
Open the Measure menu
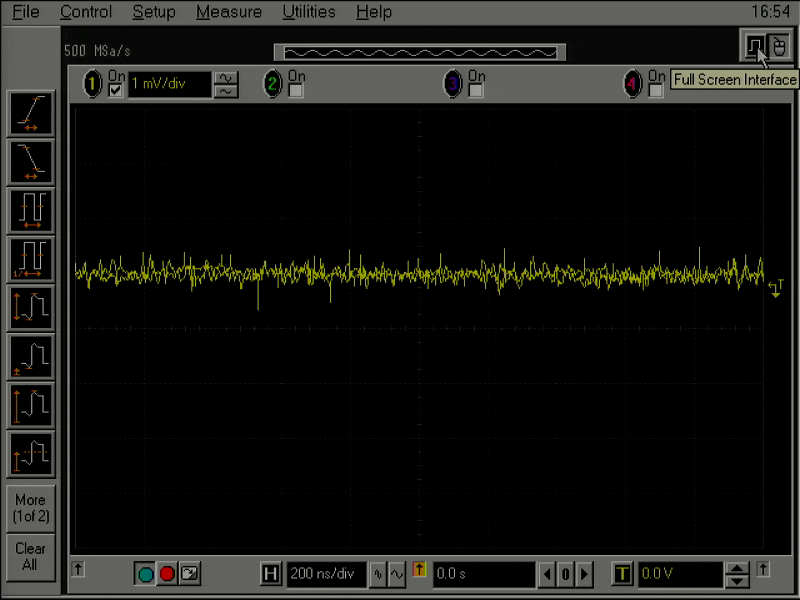click(228, 12)
